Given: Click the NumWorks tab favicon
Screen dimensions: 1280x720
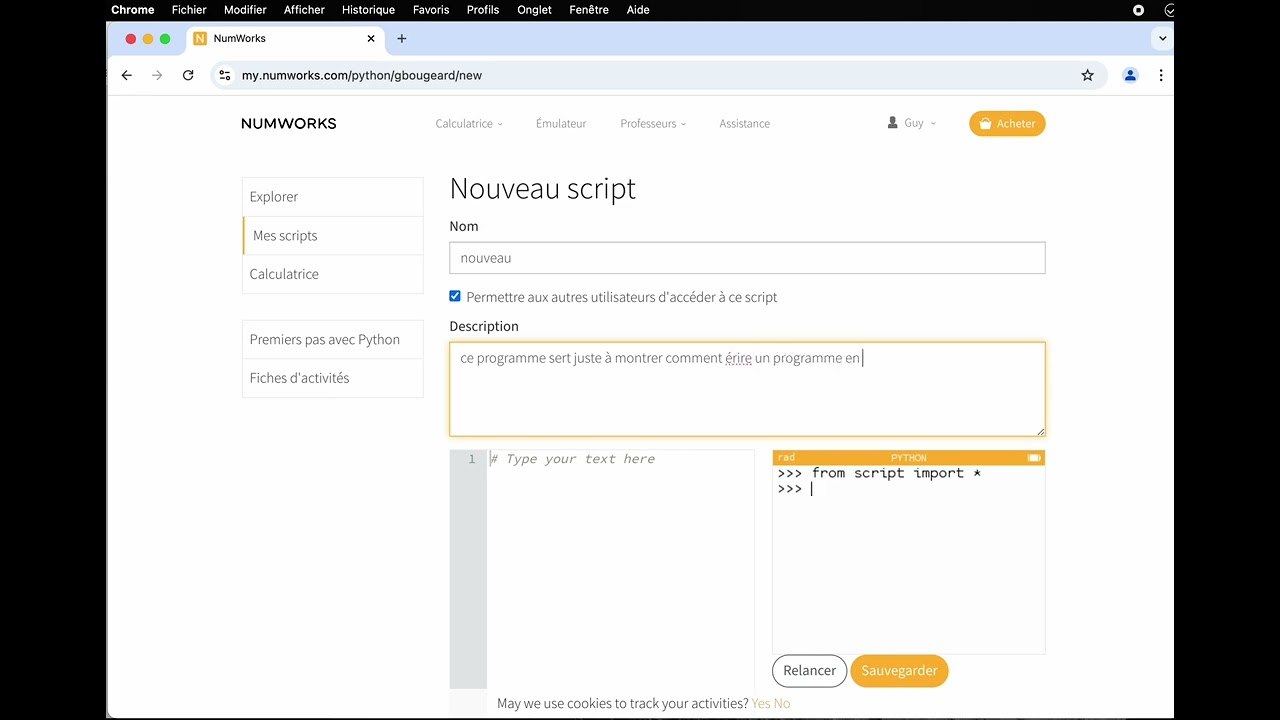Looking at the screenshot, I should [x=200, y=39].
